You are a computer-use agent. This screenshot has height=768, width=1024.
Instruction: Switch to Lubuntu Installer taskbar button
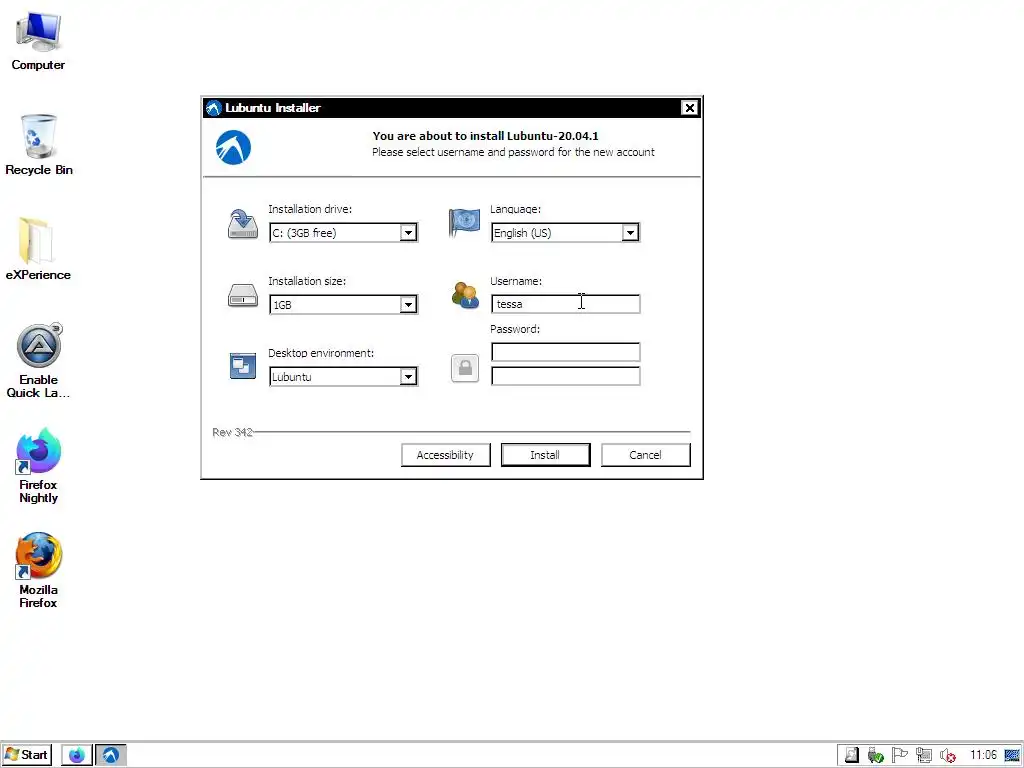coord(111,755)
